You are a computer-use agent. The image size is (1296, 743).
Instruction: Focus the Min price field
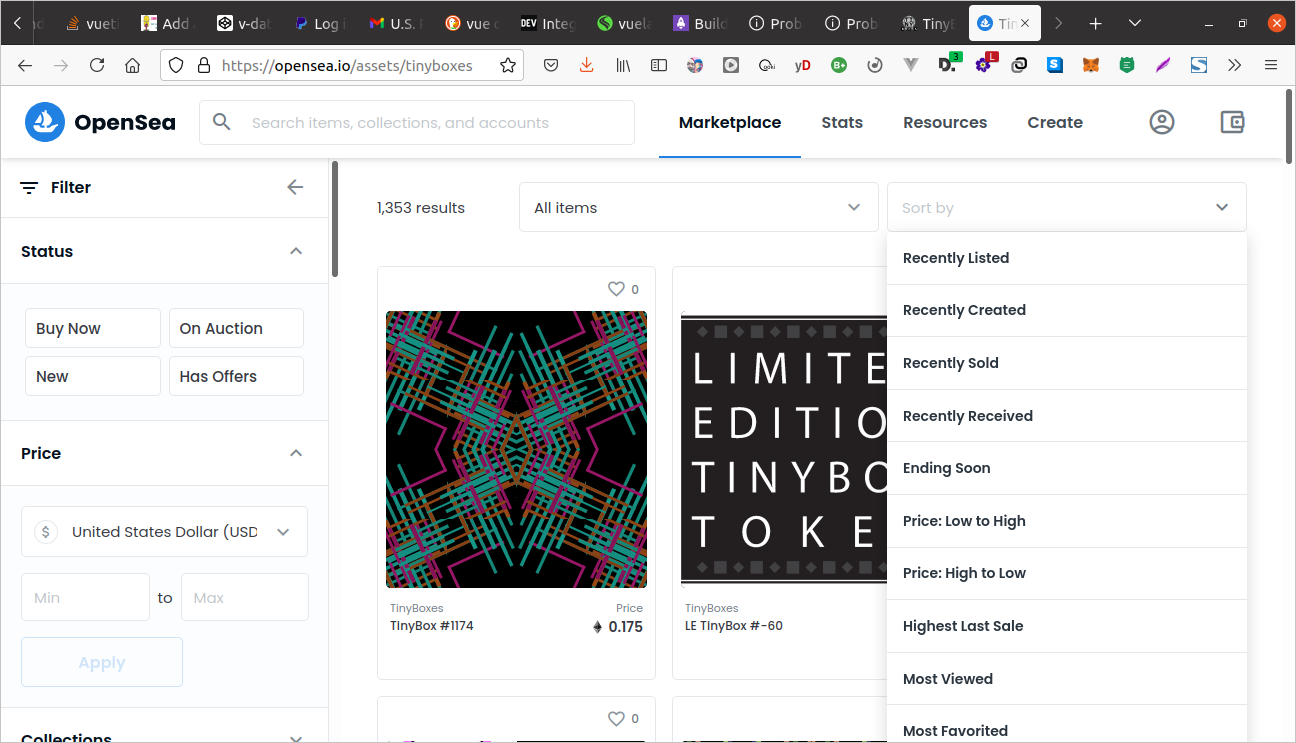click(85, 597)
